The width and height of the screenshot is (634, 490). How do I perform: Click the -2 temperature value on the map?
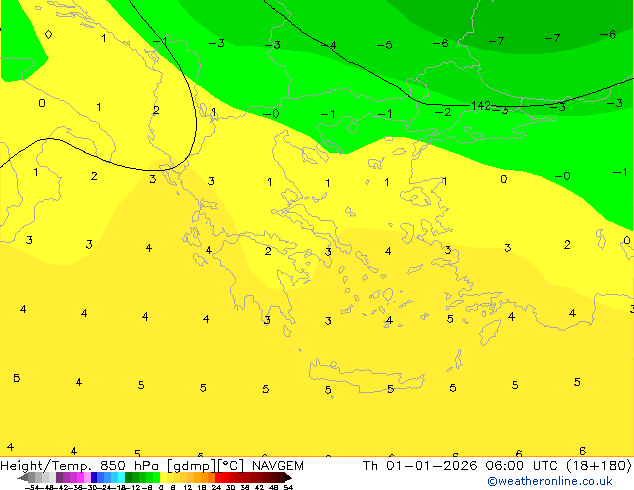coord(443,112)
